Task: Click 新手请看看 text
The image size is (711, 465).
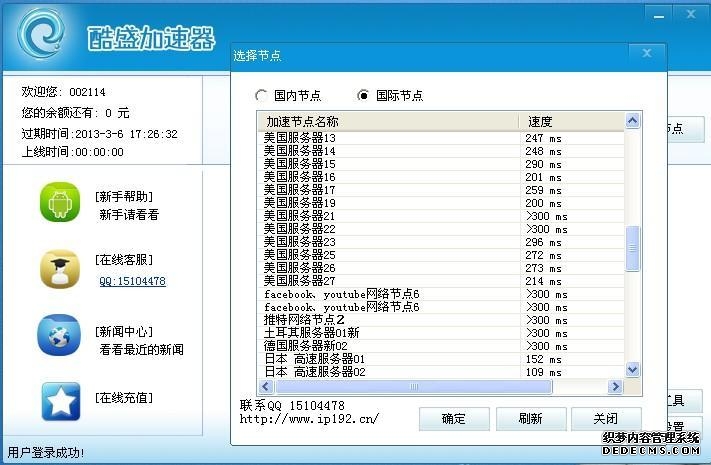Action: 129,215
